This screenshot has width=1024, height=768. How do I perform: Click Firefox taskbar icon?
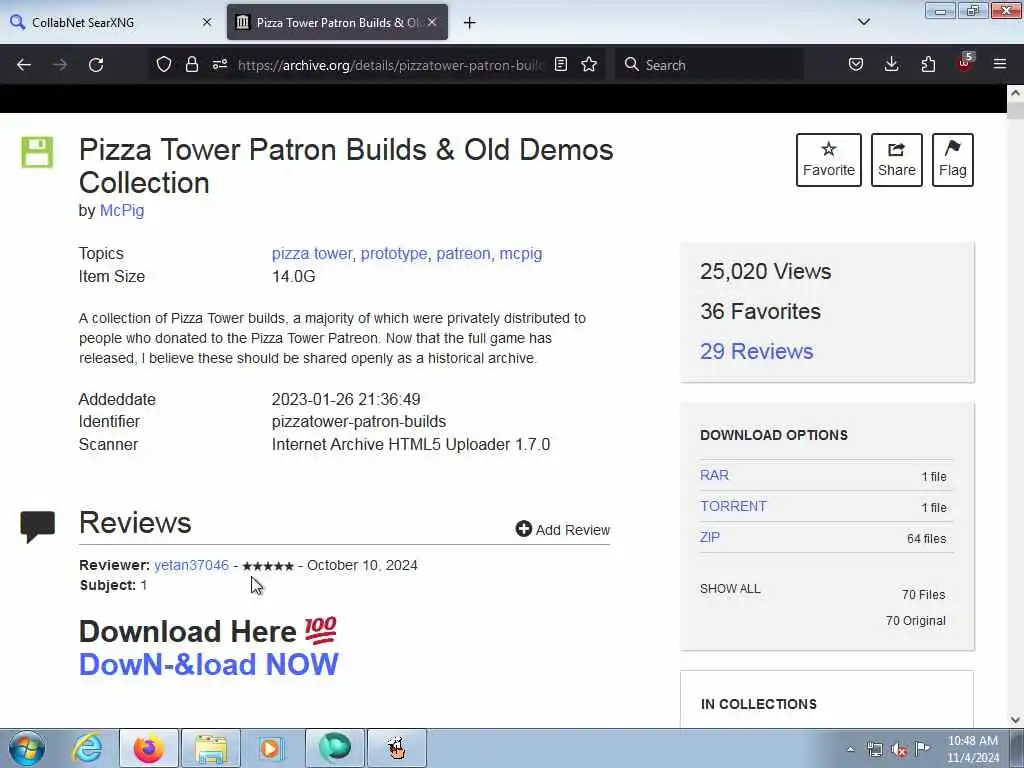(149, 748)
